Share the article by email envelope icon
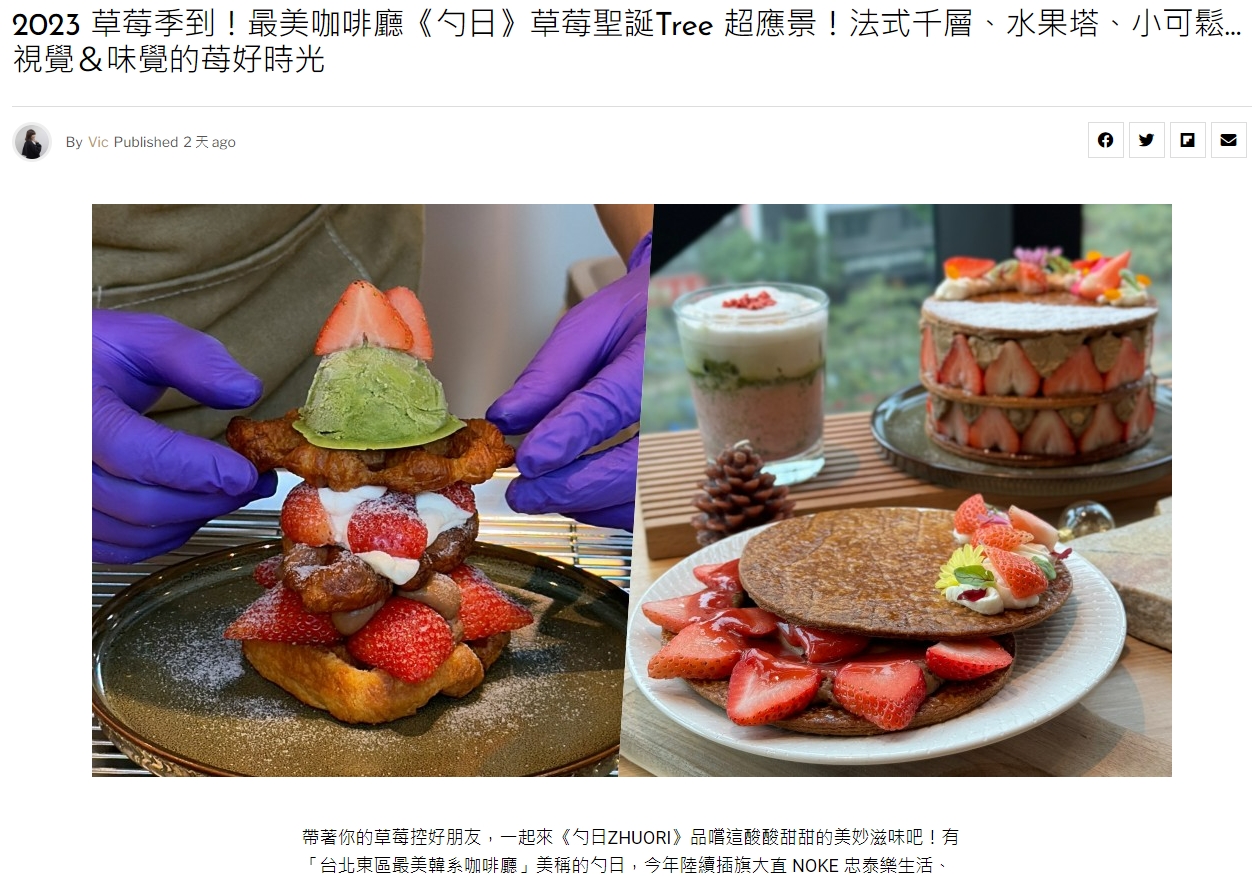 [1229, 140]
